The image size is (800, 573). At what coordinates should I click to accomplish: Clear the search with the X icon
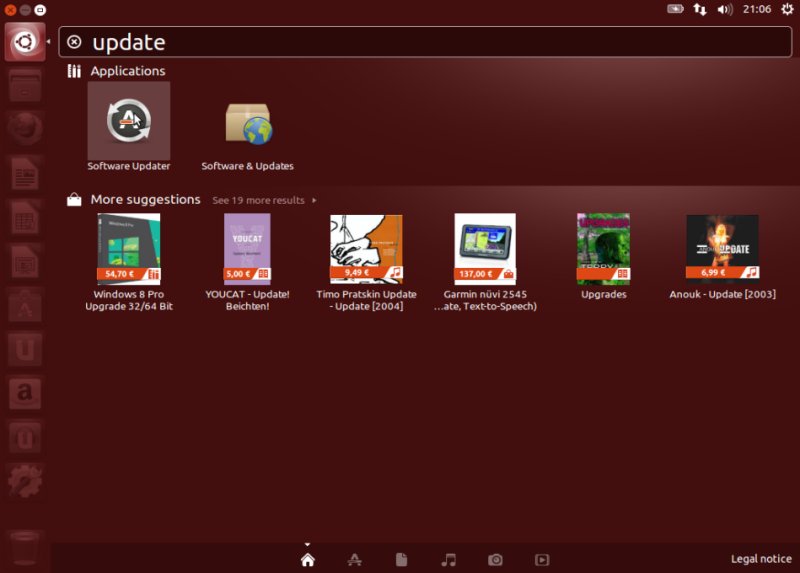[x=74, y=42]
